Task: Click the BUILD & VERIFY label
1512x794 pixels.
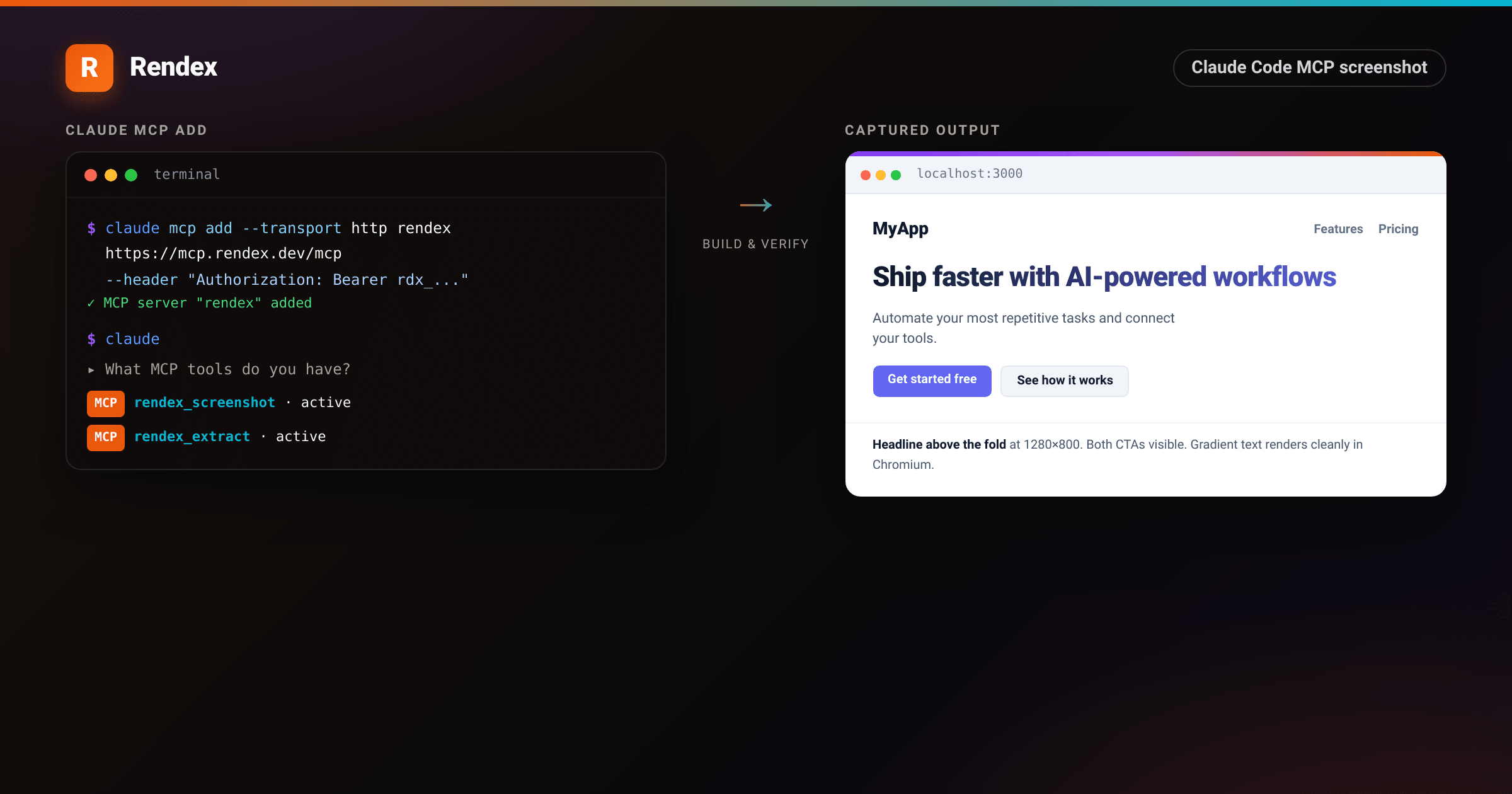Action: pyautogui.click(x=755, y=244)
